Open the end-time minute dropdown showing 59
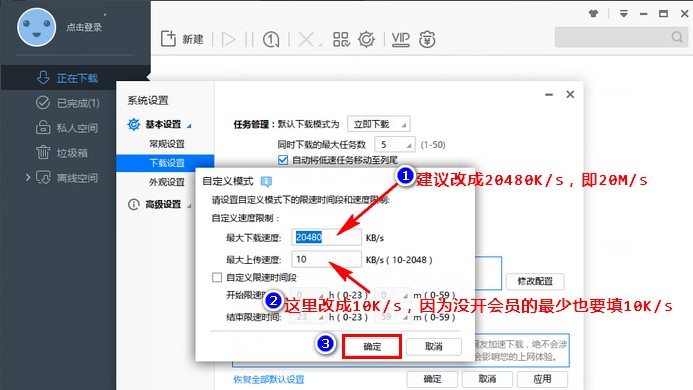 tap(393, 317)
